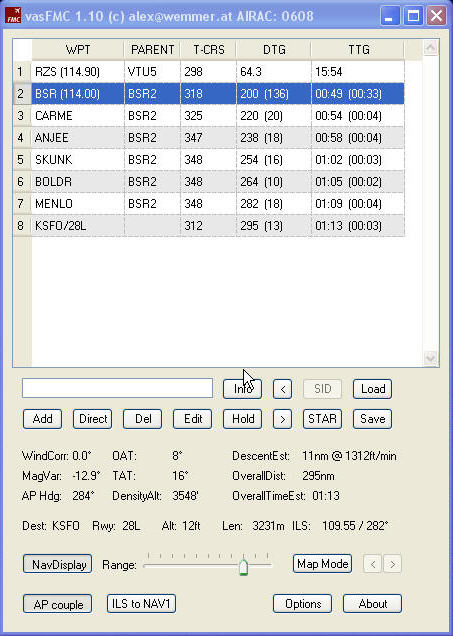Click the WPT column header
The image size is (453, 636).
(x=78, y=50)
